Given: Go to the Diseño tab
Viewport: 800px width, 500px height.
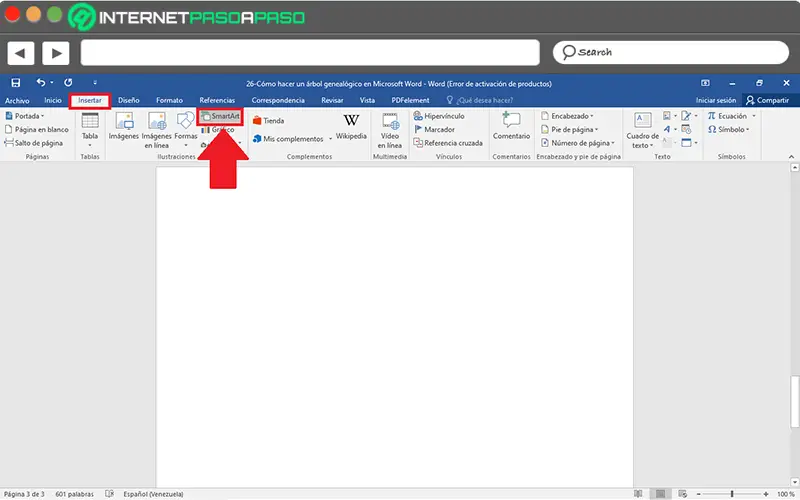Looking at the screenshot, I should (x=129, y=101).
